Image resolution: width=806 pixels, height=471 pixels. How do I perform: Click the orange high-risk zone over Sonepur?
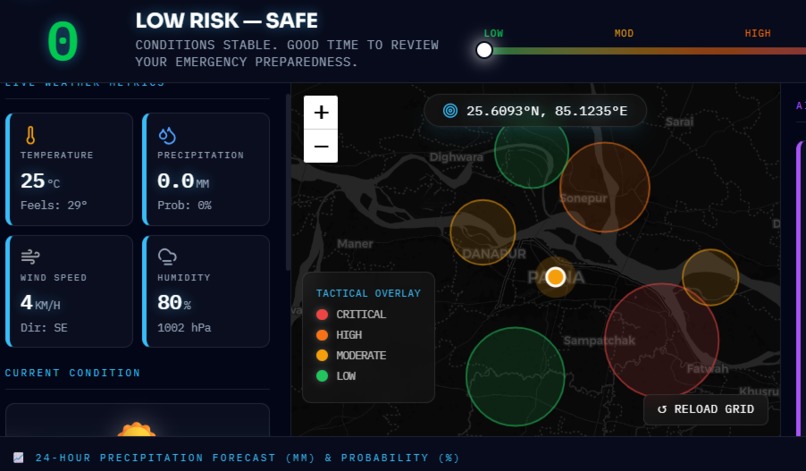pos(605,187)
